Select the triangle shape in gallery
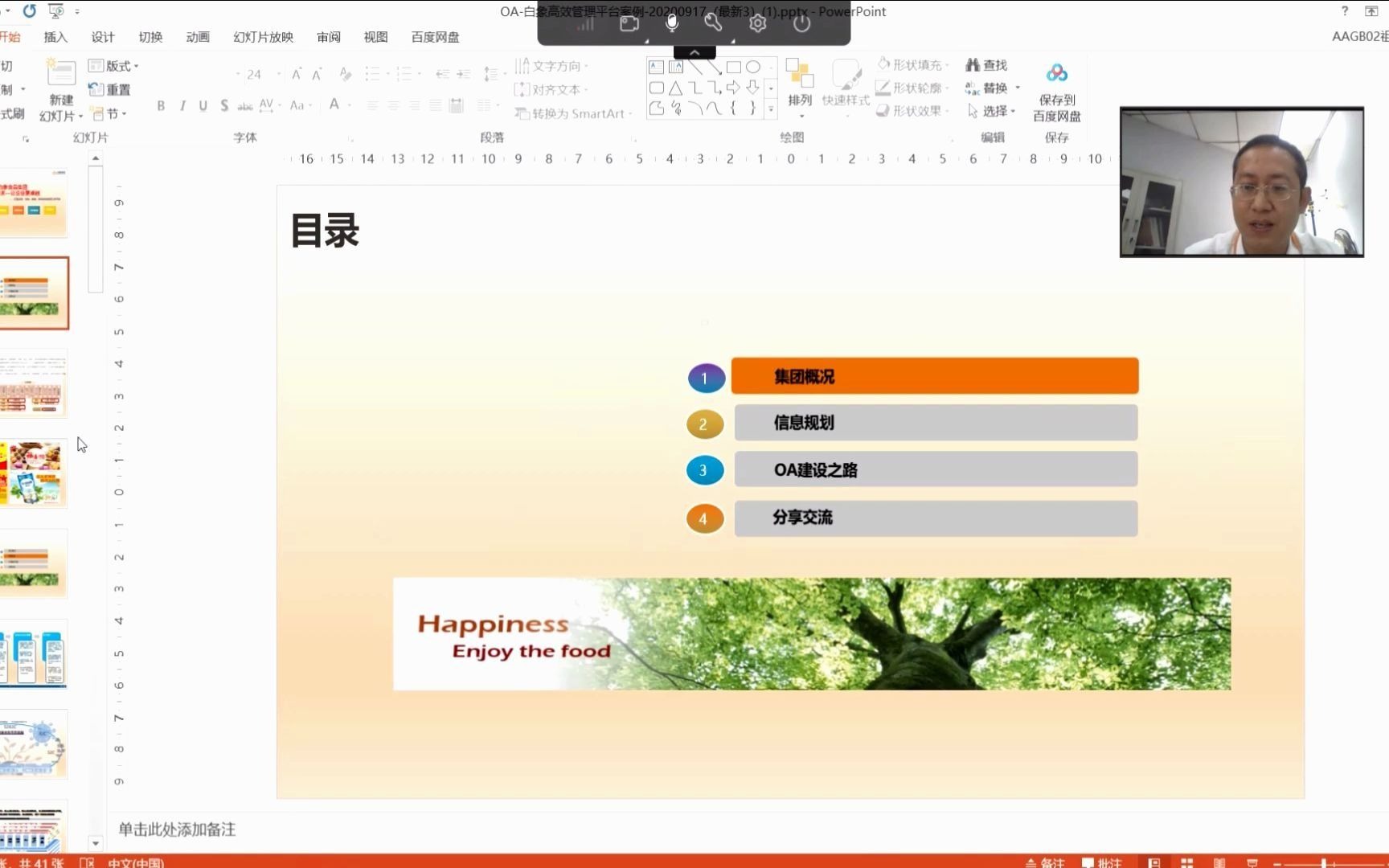Screen dimensions: 1389x868 [675, 88]
